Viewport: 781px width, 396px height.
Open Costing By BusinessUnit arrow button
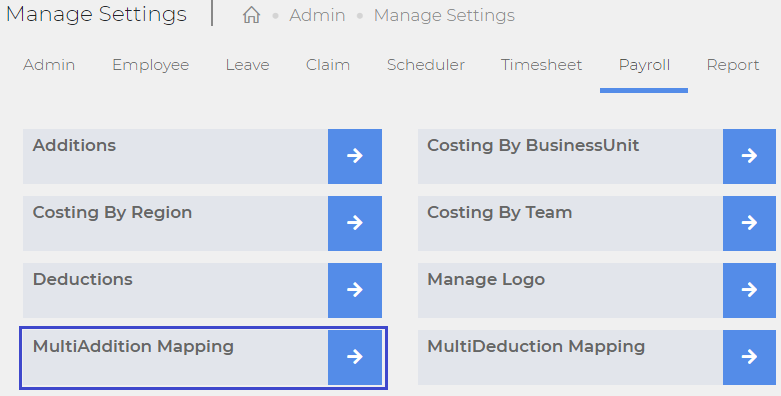pos(749,156)
